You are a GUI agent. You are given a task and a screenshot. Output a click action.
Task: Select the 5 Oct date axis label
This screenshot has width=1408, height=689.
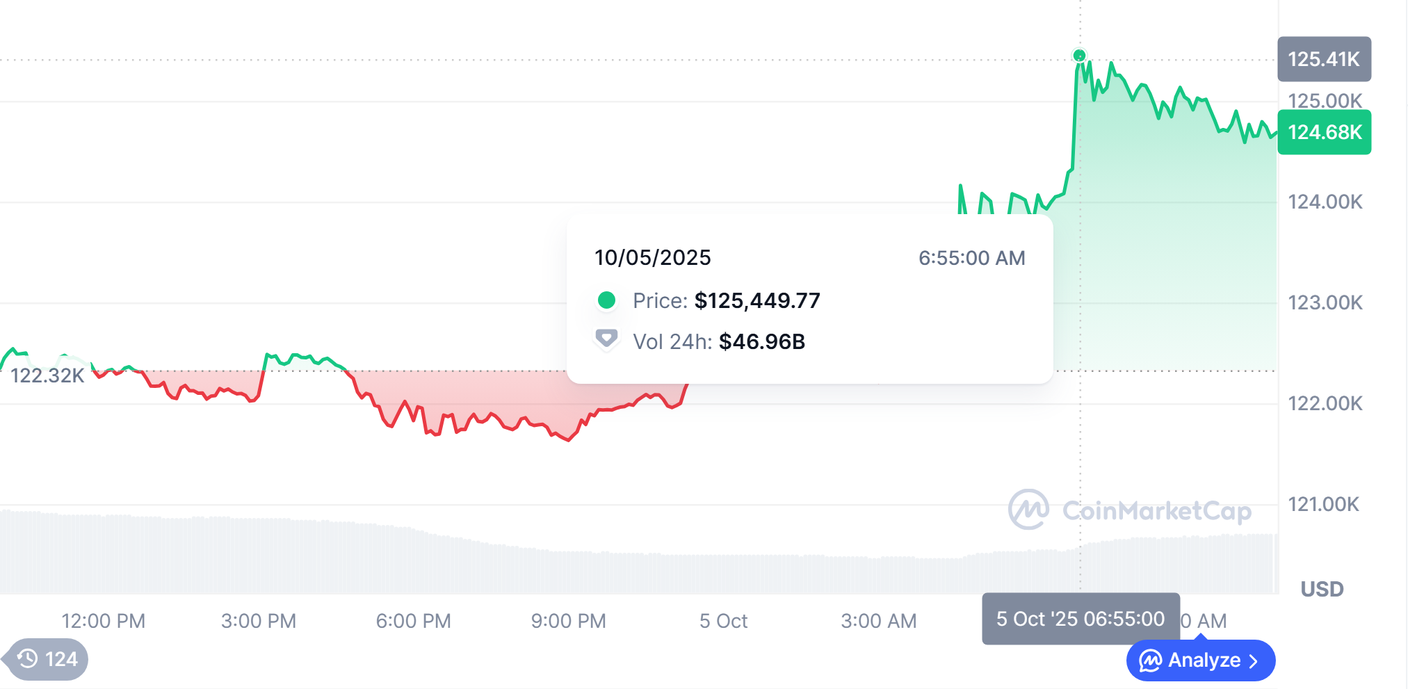click(723, 621)
